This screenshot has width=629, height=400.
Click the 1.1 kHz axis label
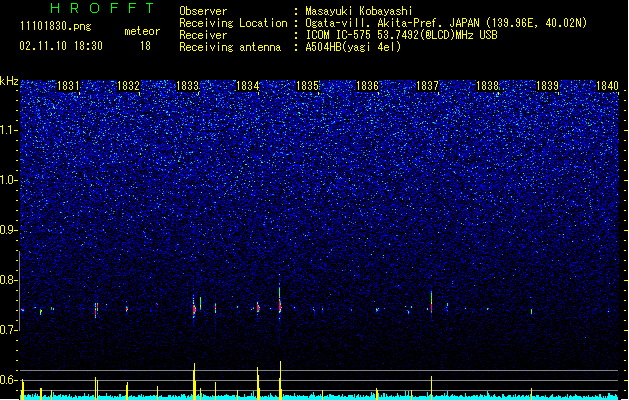click(9, 130)
